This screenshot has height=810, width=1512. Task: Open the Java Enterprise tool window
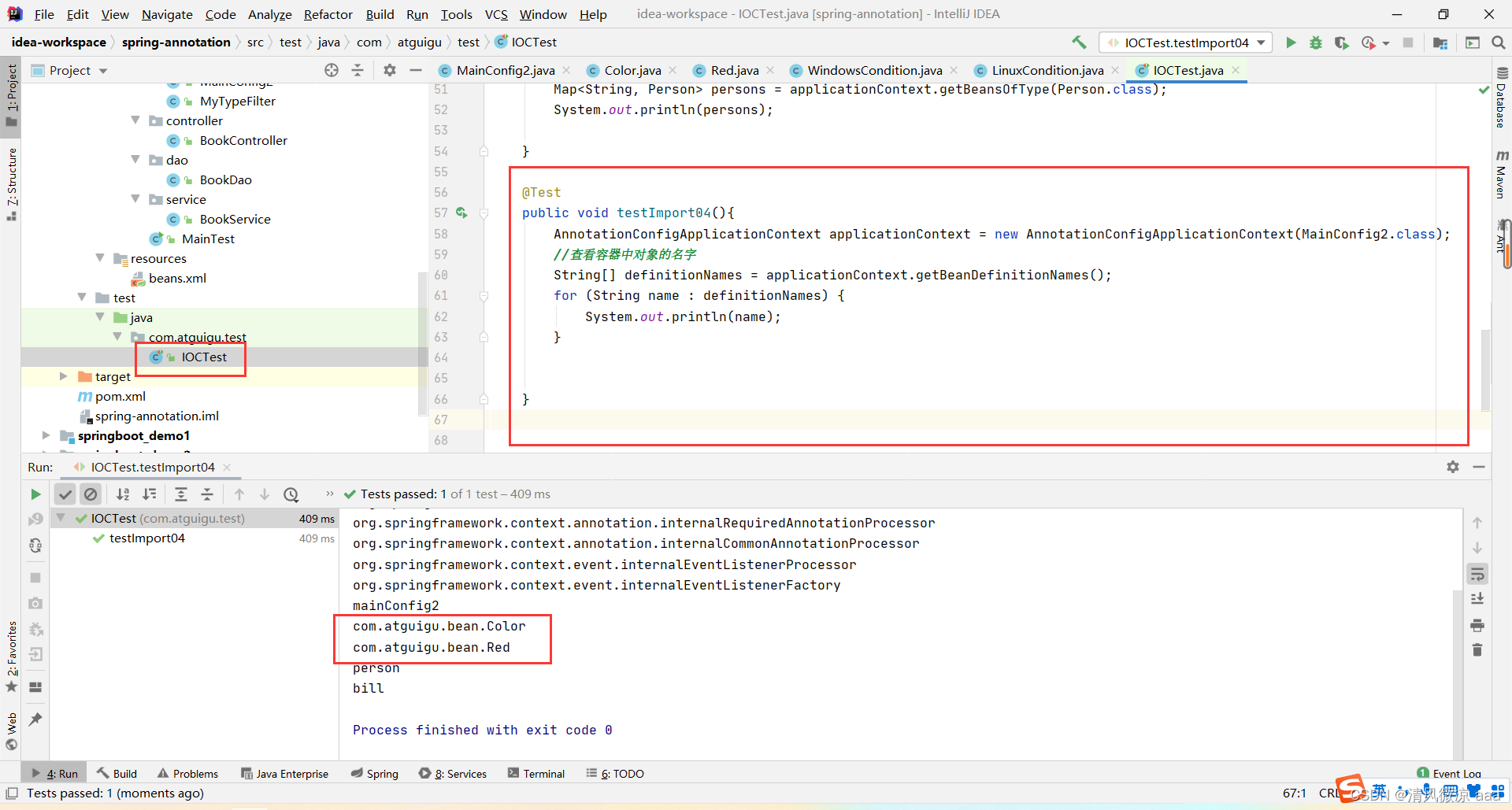click(x=284, y=774)
